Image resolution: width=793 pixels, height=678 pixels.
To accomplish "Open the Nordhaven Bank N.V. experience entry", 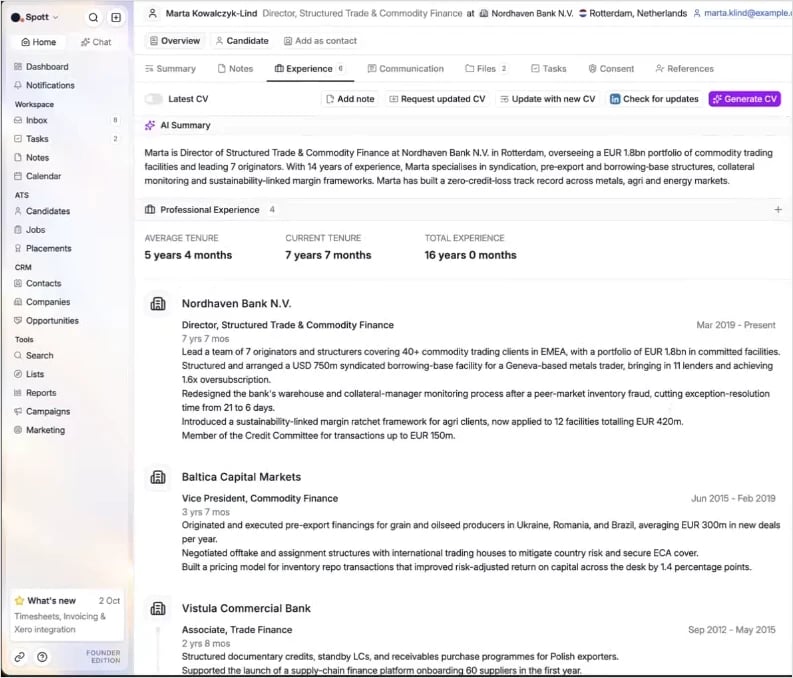I will [236, 304].
